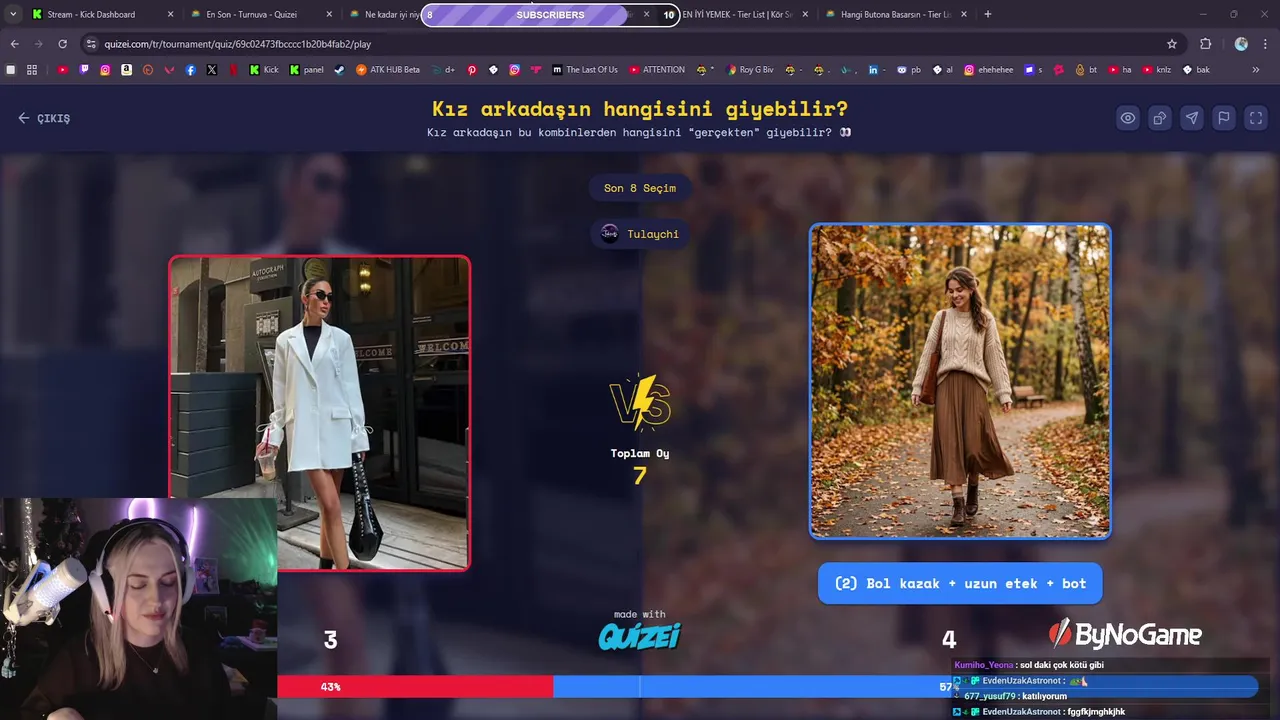Open site information icon in address bar
This screenshot has height=720, width=1280.
click(92, 44)
